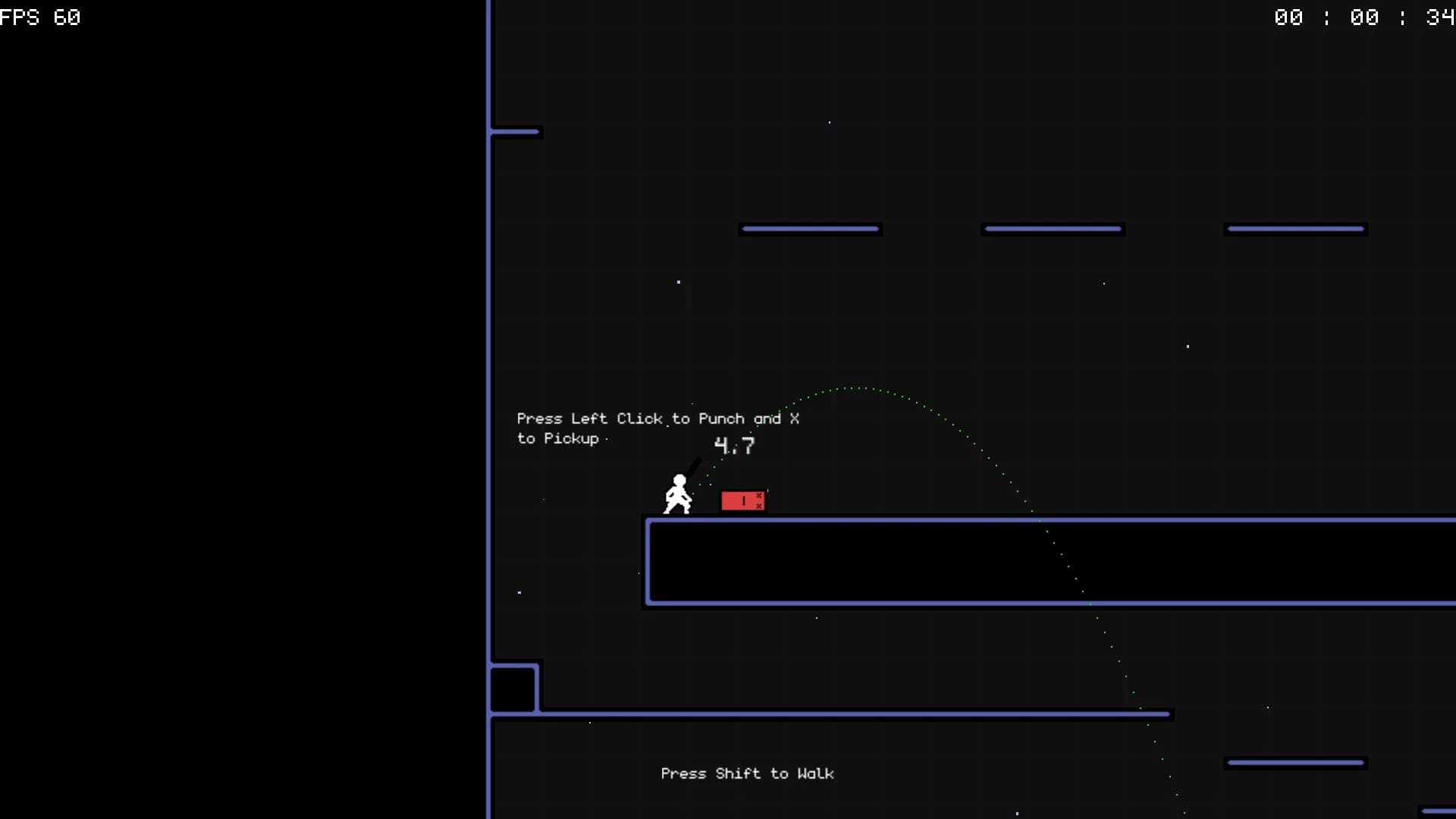
Task: Click the red explosive crate on the platform
Action: pos(743,500)
